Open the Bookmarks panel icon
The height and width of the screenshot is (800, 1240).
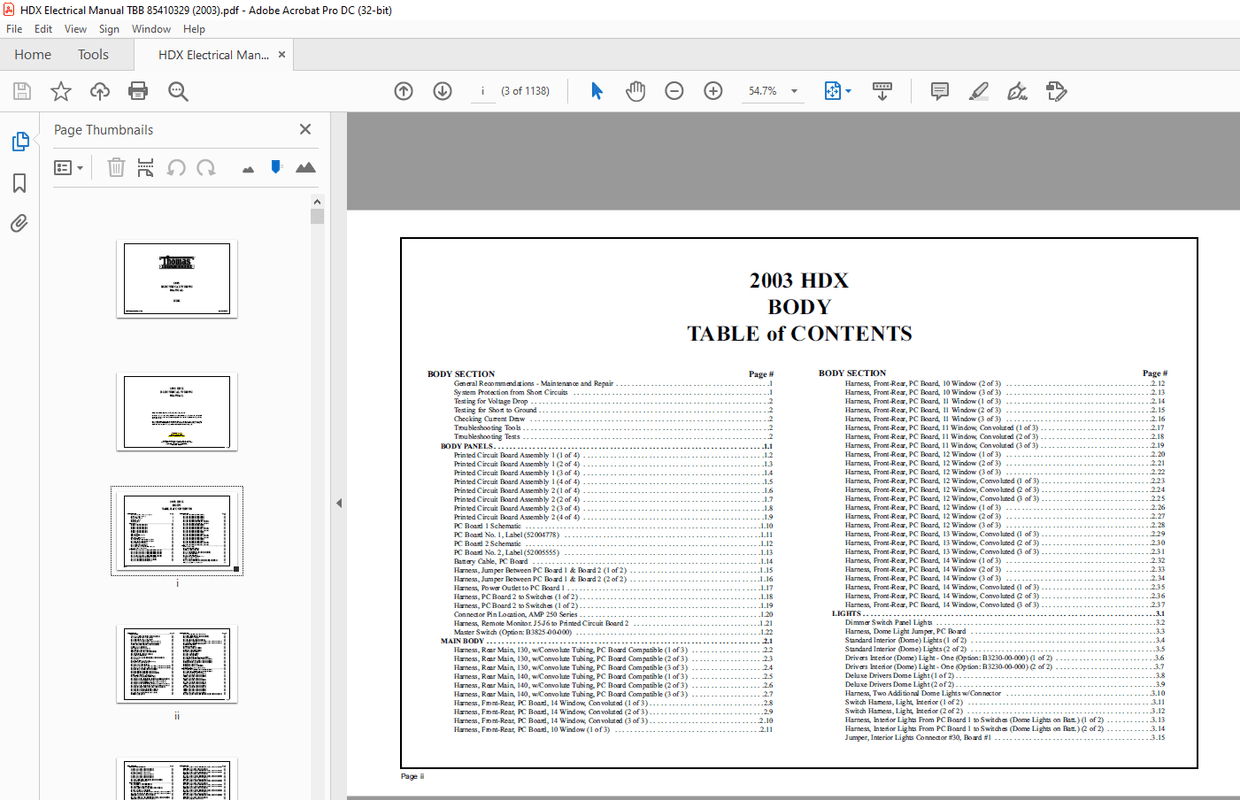tap(21, 184)
